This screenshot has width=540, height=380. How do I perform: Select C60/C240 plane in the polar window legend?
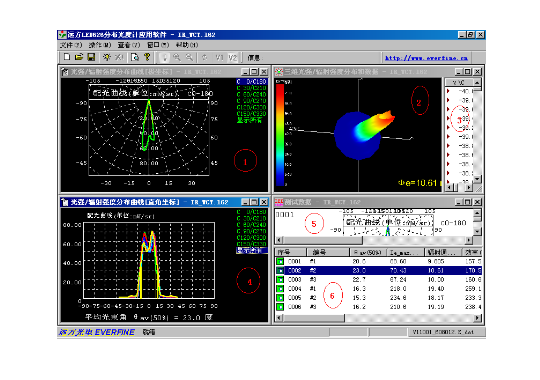coord(252,94)
